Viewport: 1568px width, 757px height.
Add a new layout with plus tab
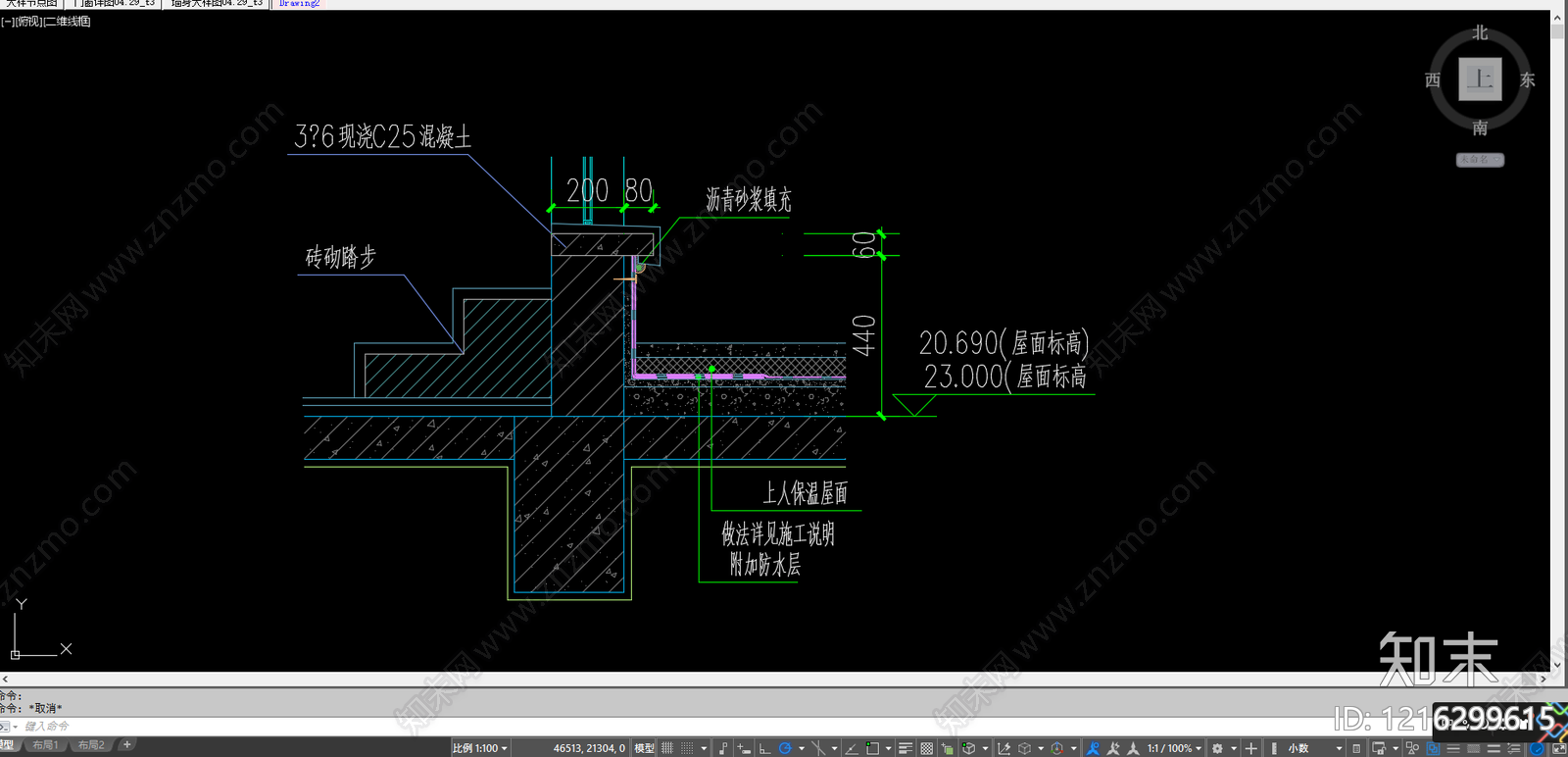[x=126, y=745]
